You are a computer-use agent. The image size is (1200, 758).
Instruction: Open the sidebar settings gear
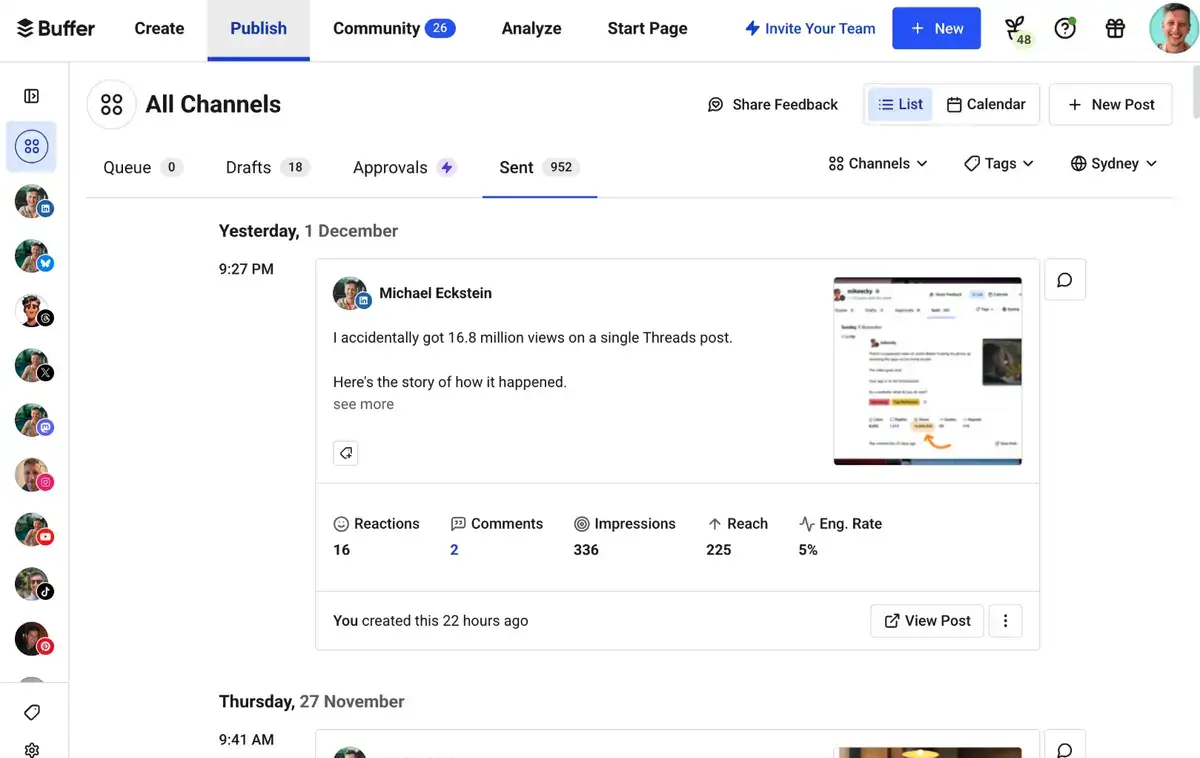(x=32, y=749)
